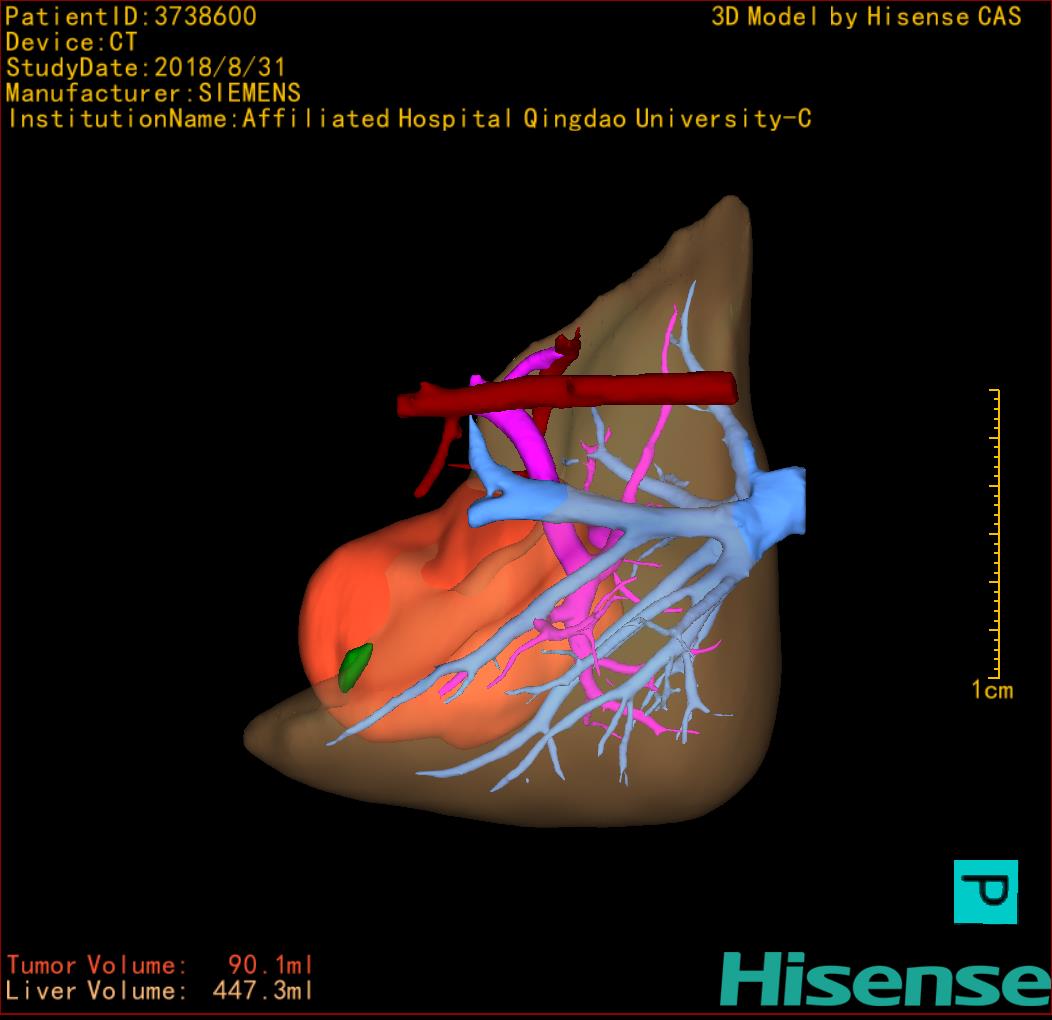Select the small dark red vessel branch at top
Screen dimensions: 1052x1020
[568, 346]
